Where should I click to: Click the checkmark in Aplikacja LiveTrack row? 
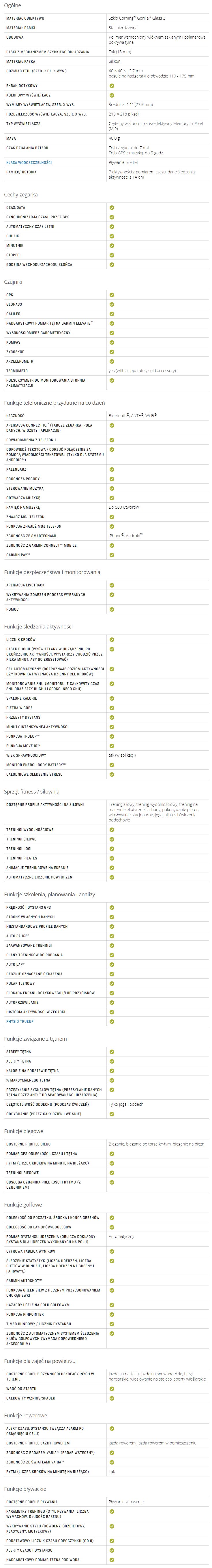tap(112, 585)
